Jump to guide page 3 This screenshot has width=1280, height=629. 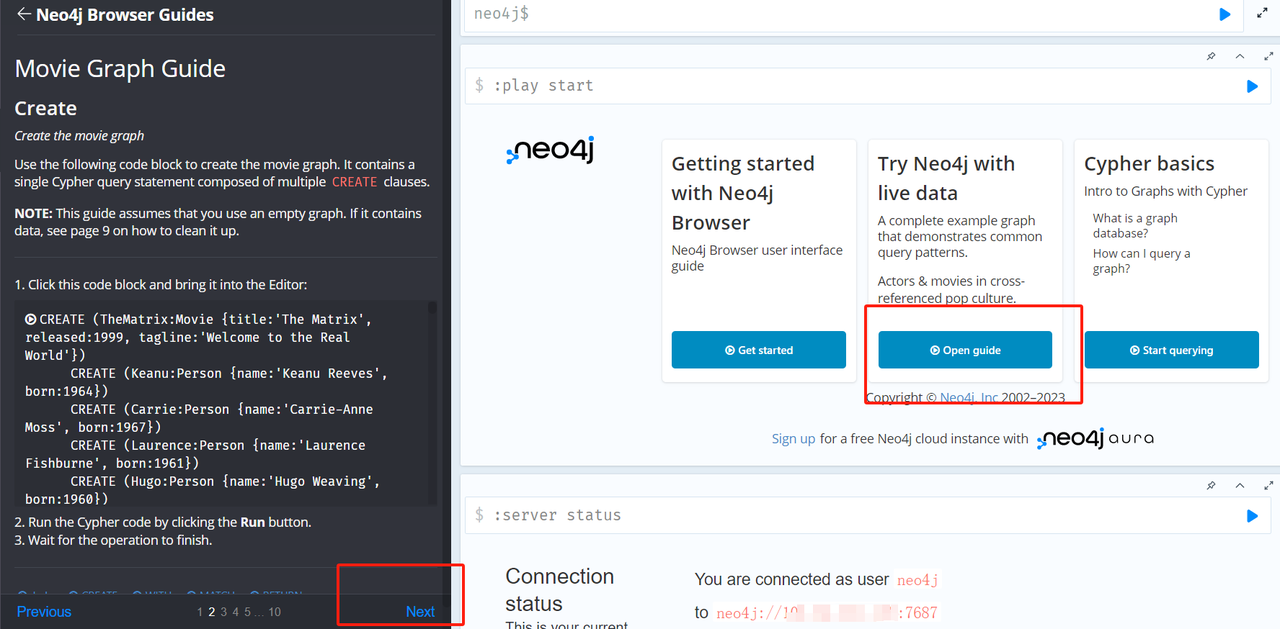[223, 612]
